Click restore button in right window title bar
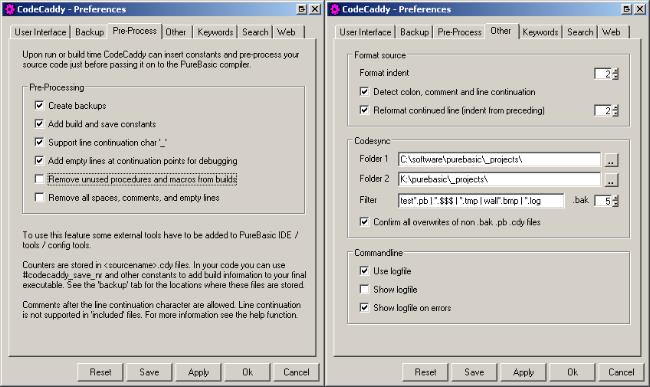Screen dimensions: 650x387 pos(627,9)
